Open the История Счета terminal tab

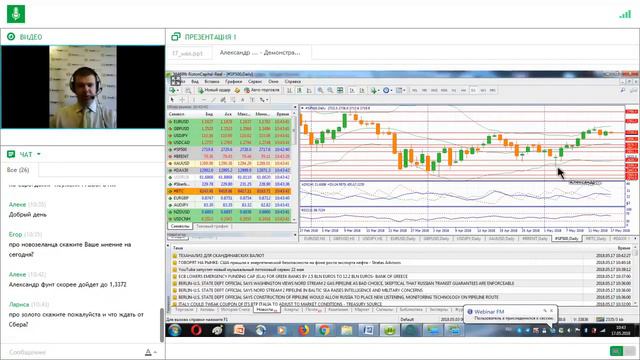coord(235,310)
